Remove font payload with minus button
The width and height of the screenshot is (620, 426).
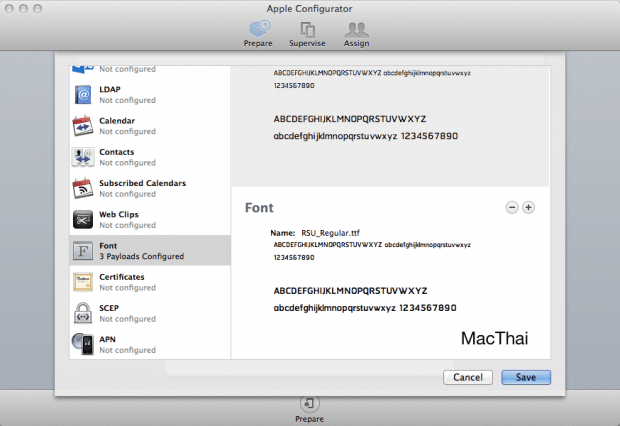point(512,207)
